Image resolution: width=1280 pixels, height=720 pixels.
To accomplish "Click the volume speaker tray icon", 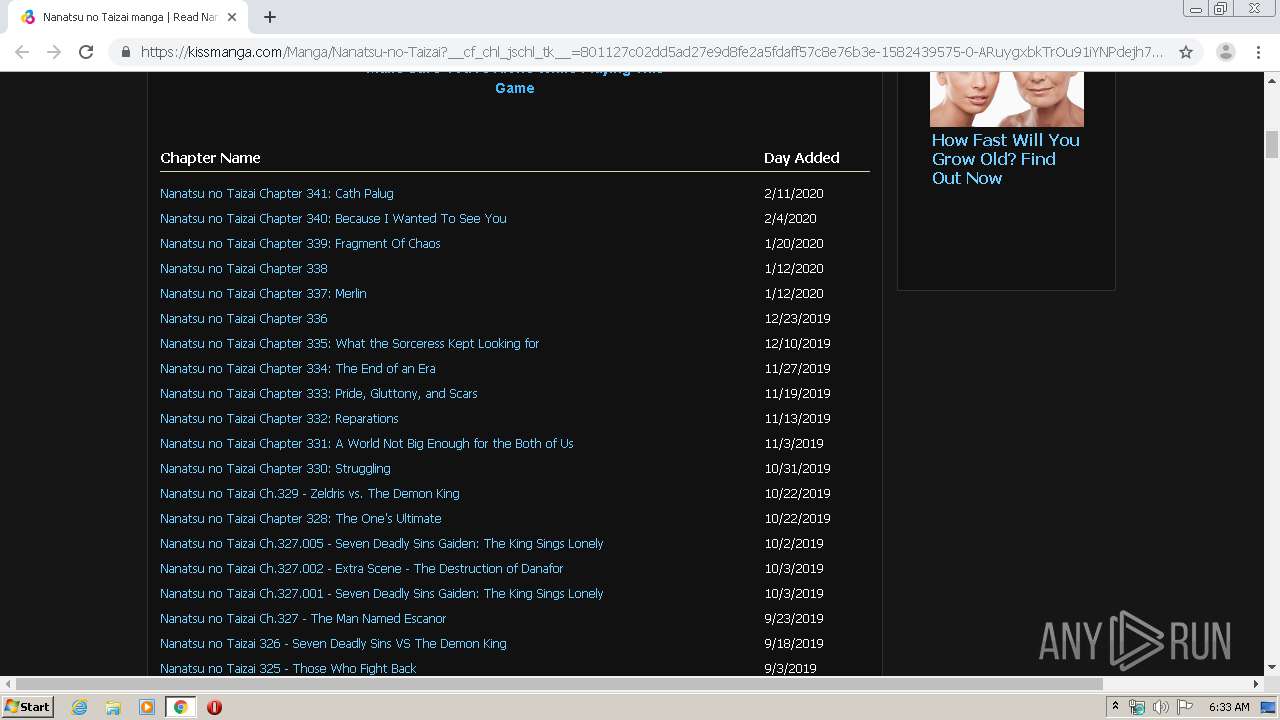I will 1160,707.
